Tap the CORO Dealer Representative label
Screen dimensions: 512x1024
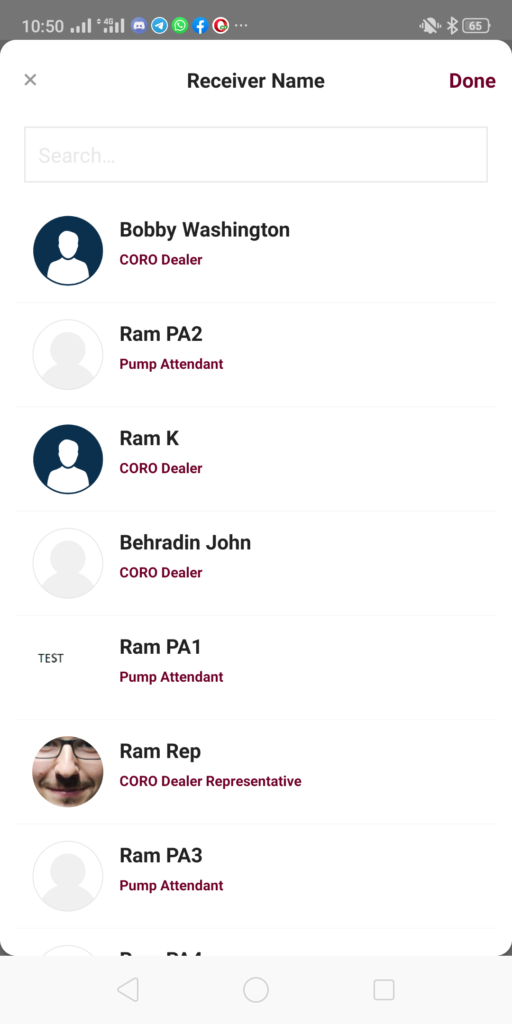(x=210, y=781)
